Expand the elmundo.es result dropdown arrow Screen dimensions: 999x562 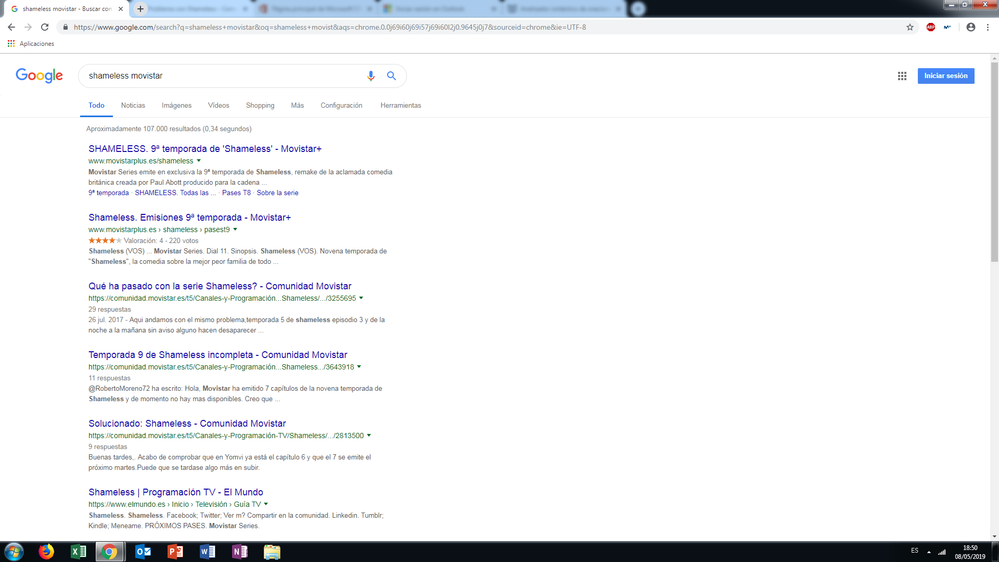(x=266, y=504)
